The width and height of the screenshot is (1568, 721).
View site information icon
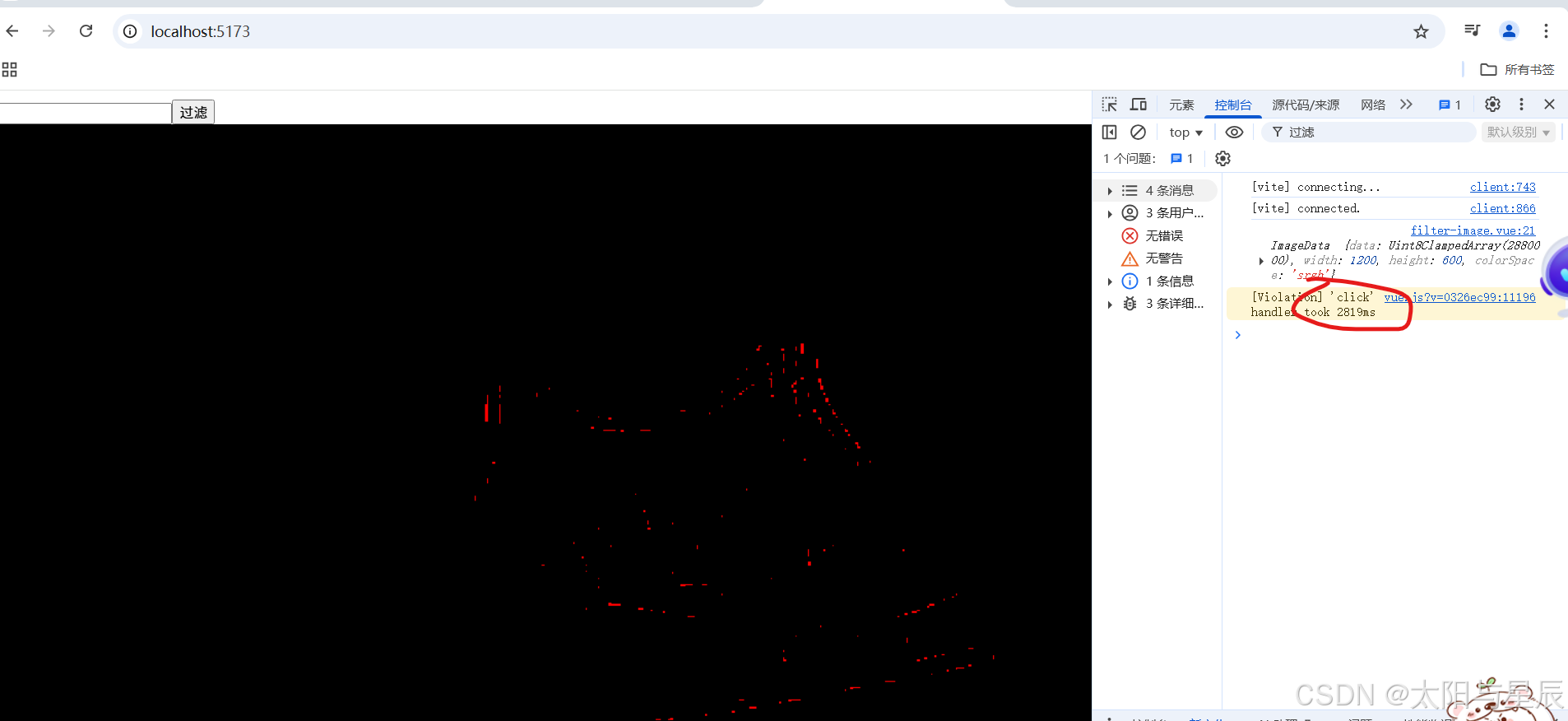[130, 31]
